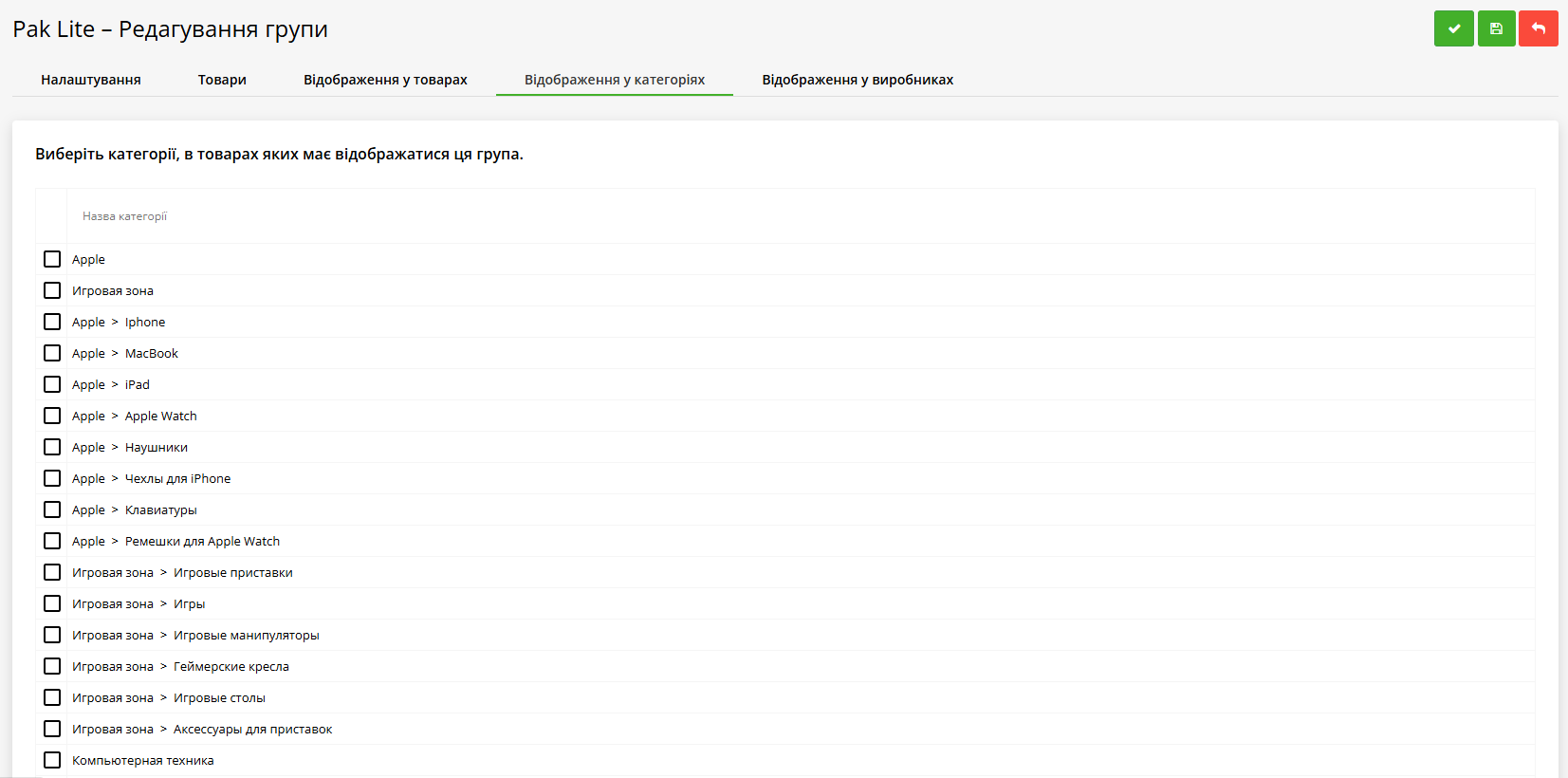Switch to the Товари tab
1568x778 pixels.
pos(222,80)
